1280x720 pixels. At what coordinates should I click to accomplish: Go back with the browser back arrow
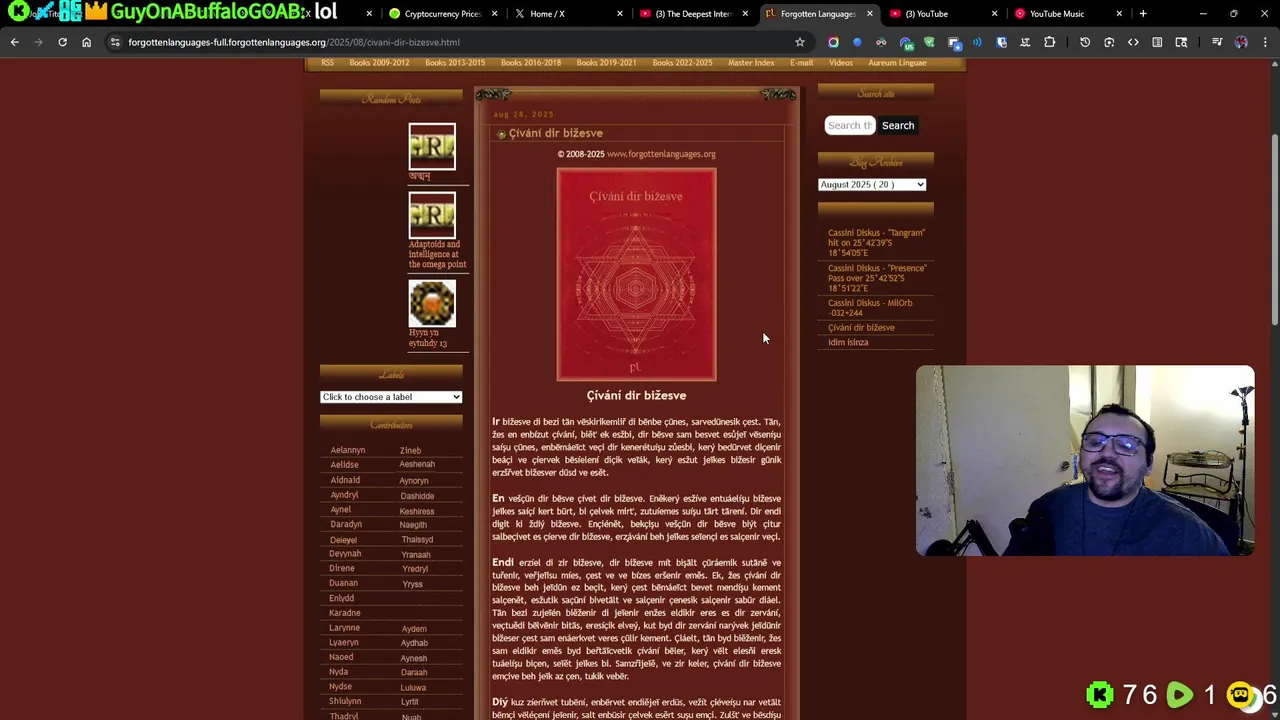[14, 42]
